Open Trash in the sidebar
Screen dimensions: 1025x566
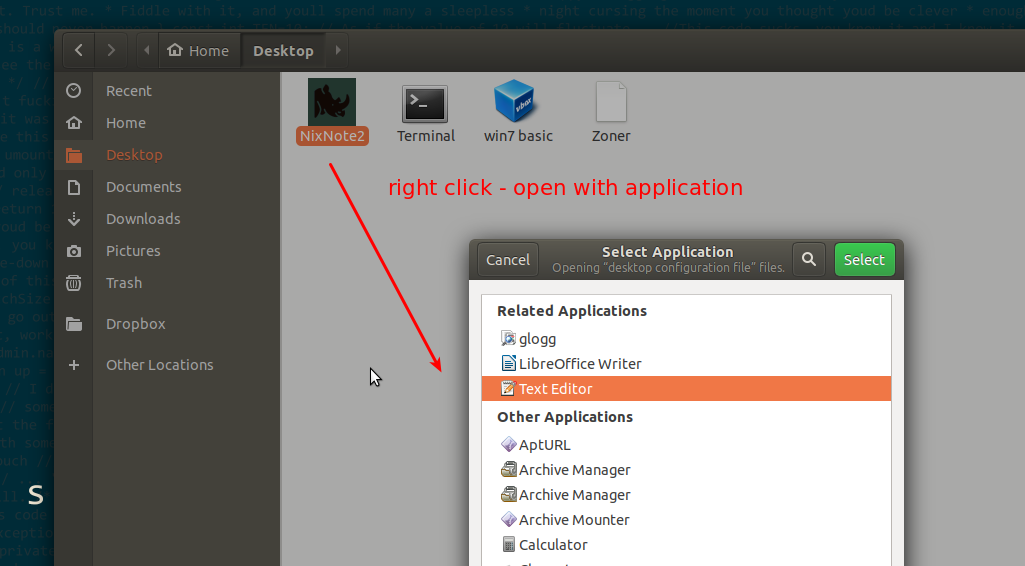pos(124,283)
